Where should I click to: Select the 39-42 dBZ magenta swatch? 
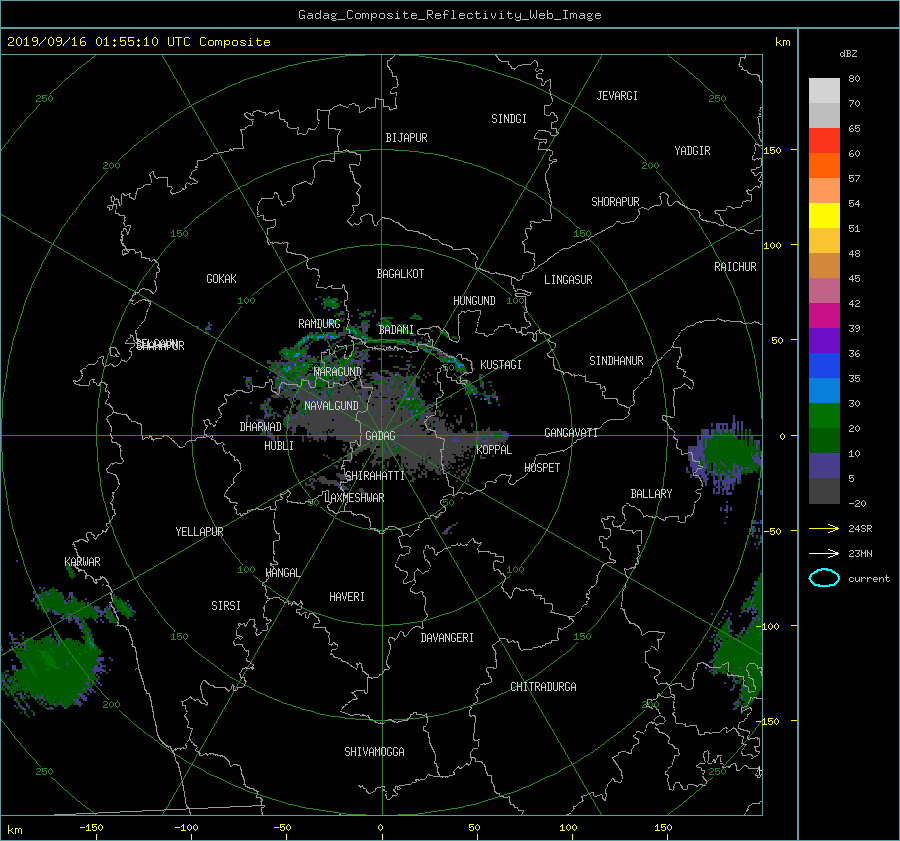[824, 316]
